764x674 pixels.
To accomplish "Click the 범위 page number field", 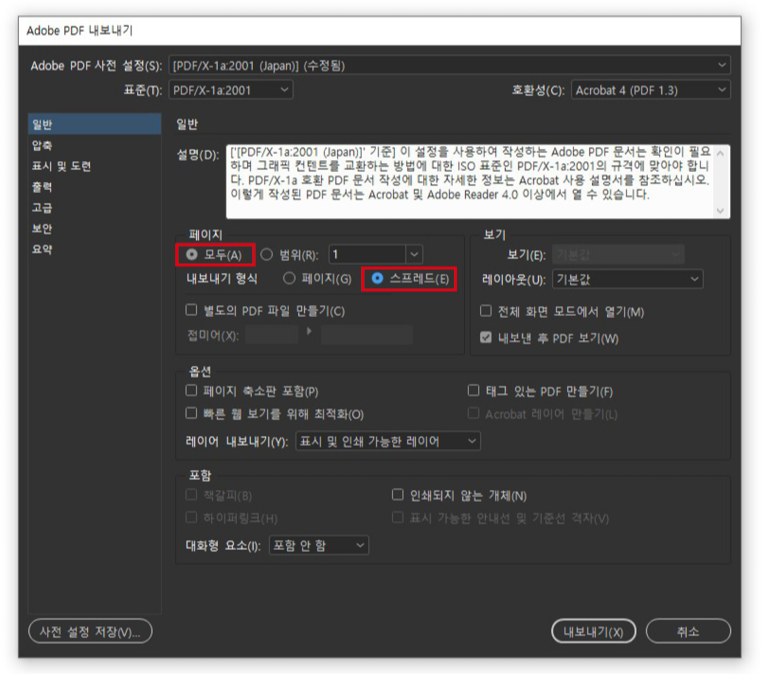I will (367, 254).
